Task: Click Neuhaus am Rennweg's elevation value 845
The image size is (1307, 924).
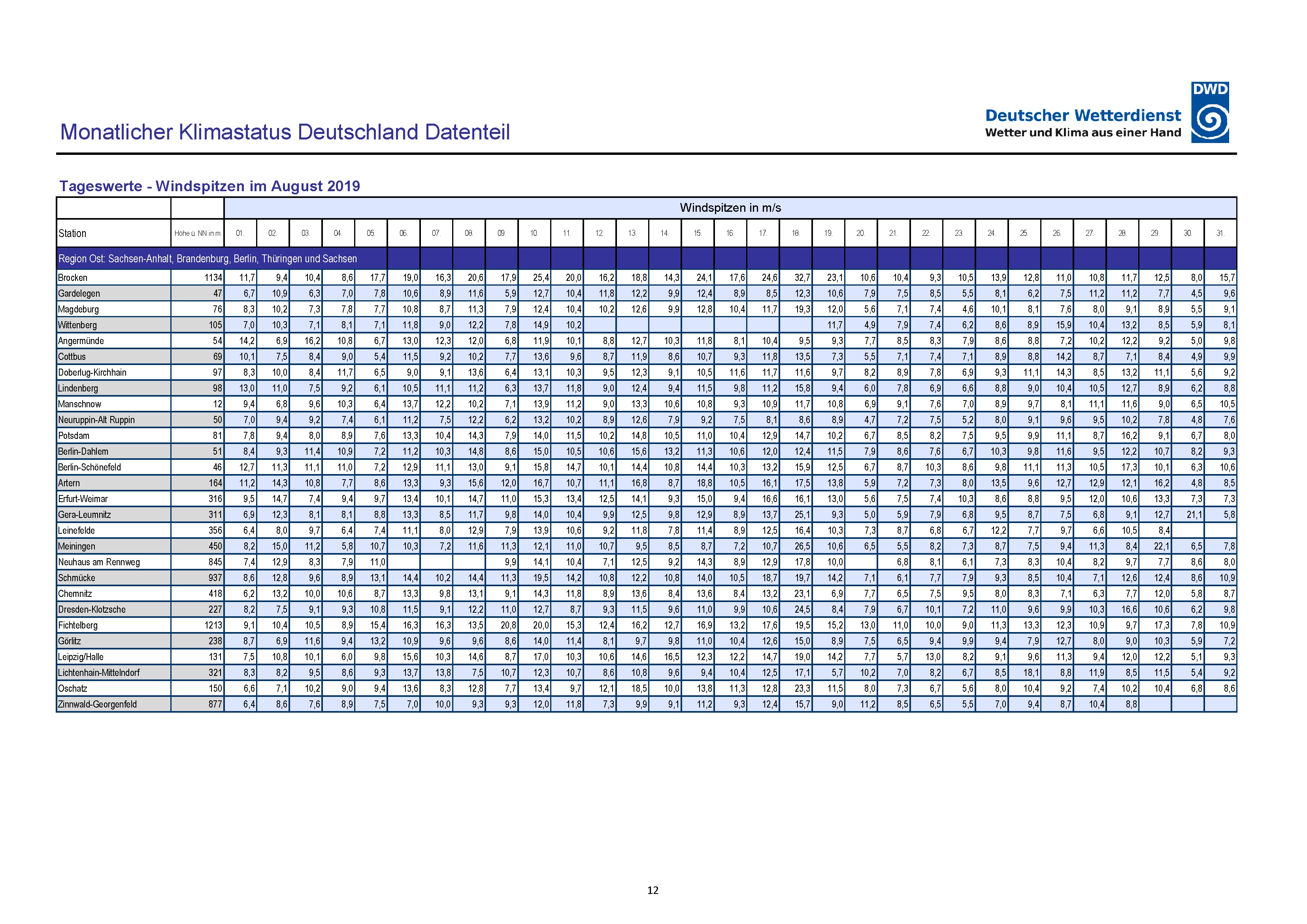Action: click(x=215, y=562)
